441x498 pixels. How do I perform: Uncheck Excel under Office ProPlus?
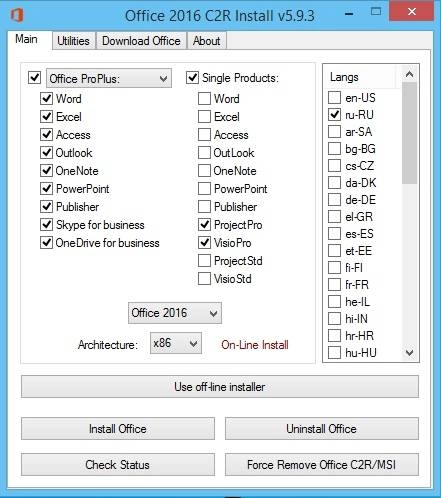click(46, 116)
